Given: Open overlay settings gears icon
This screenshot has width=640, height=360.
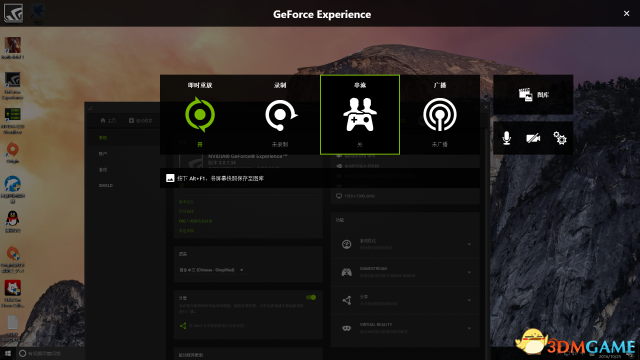Looking at the screenshot, I should click(560, 138).
